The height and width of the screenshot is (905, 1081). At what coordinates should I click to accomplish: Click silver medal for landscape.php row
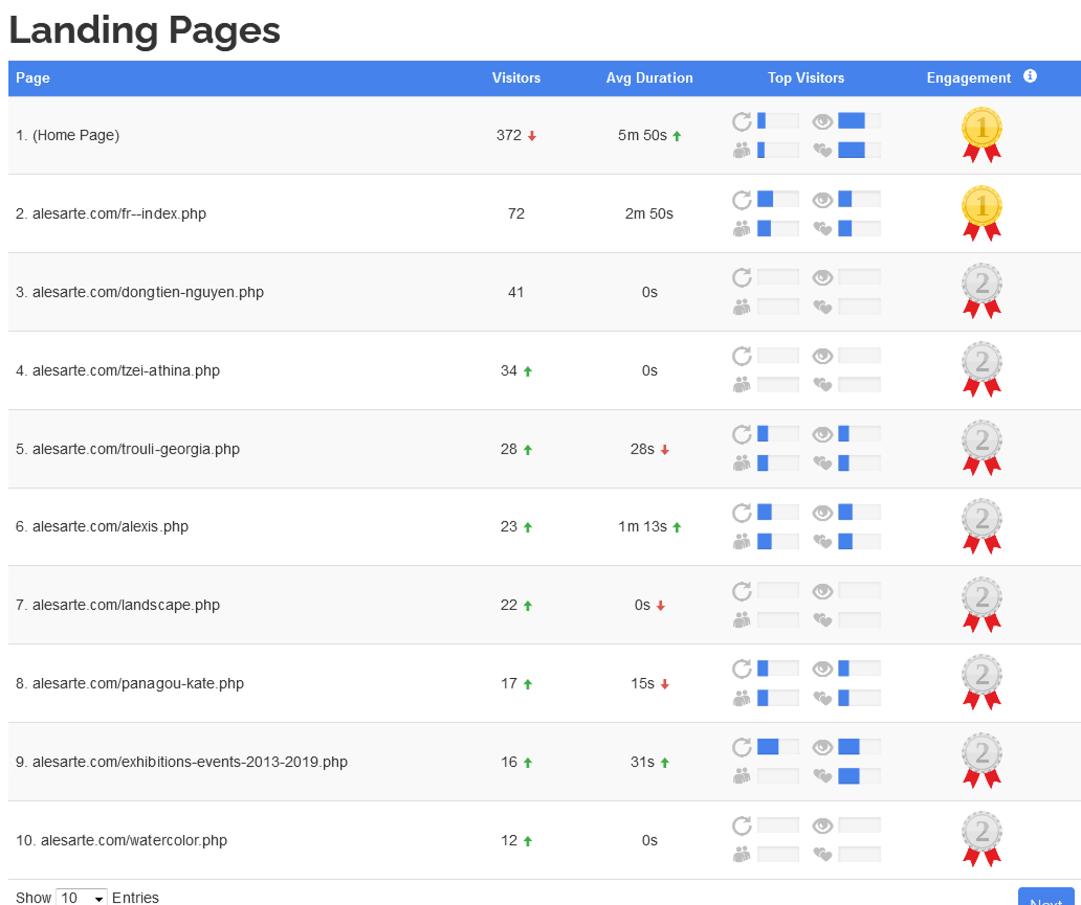pyautogui.click(x=982, y=604)
